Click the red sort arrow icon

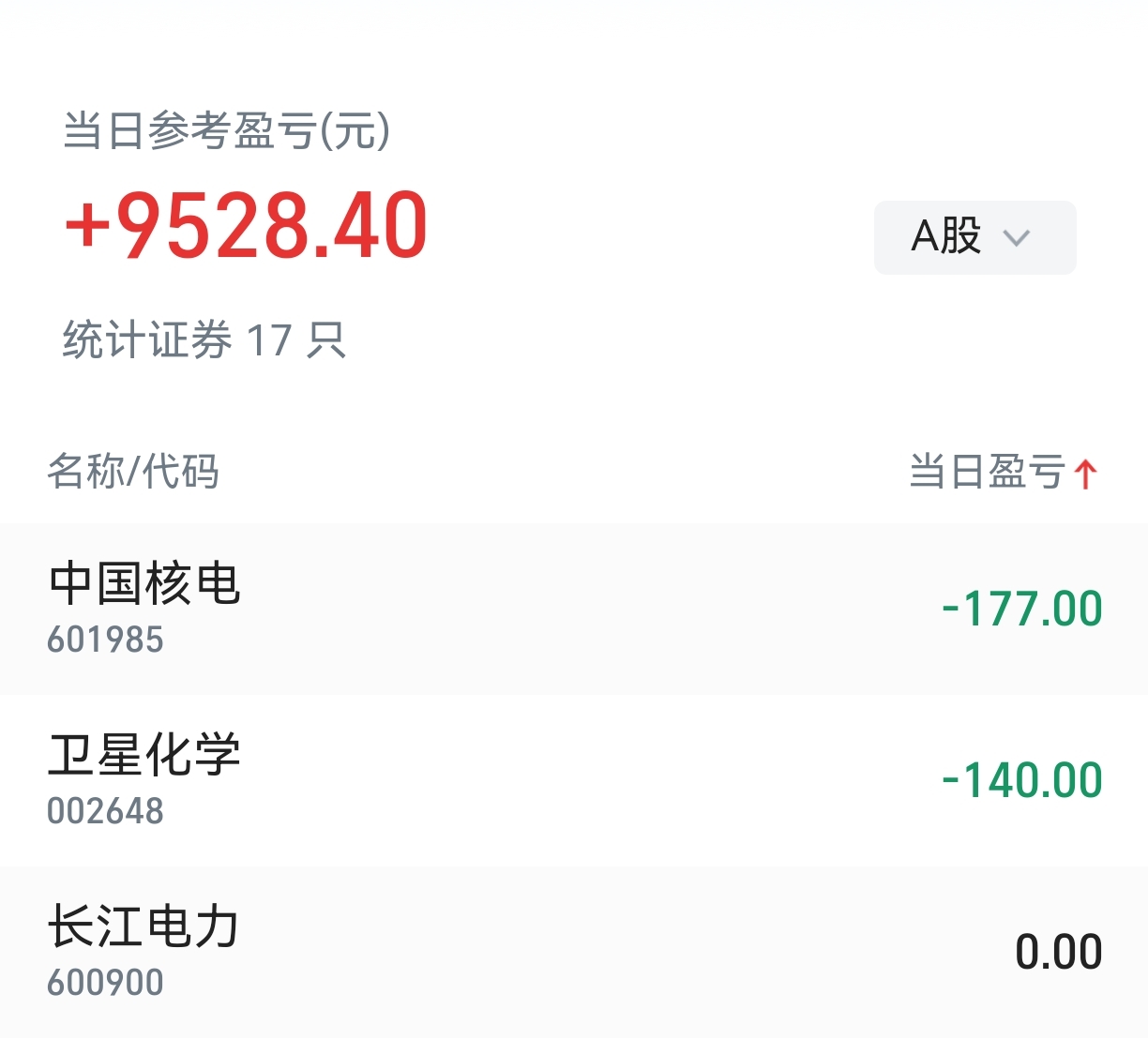point(1086,473)
